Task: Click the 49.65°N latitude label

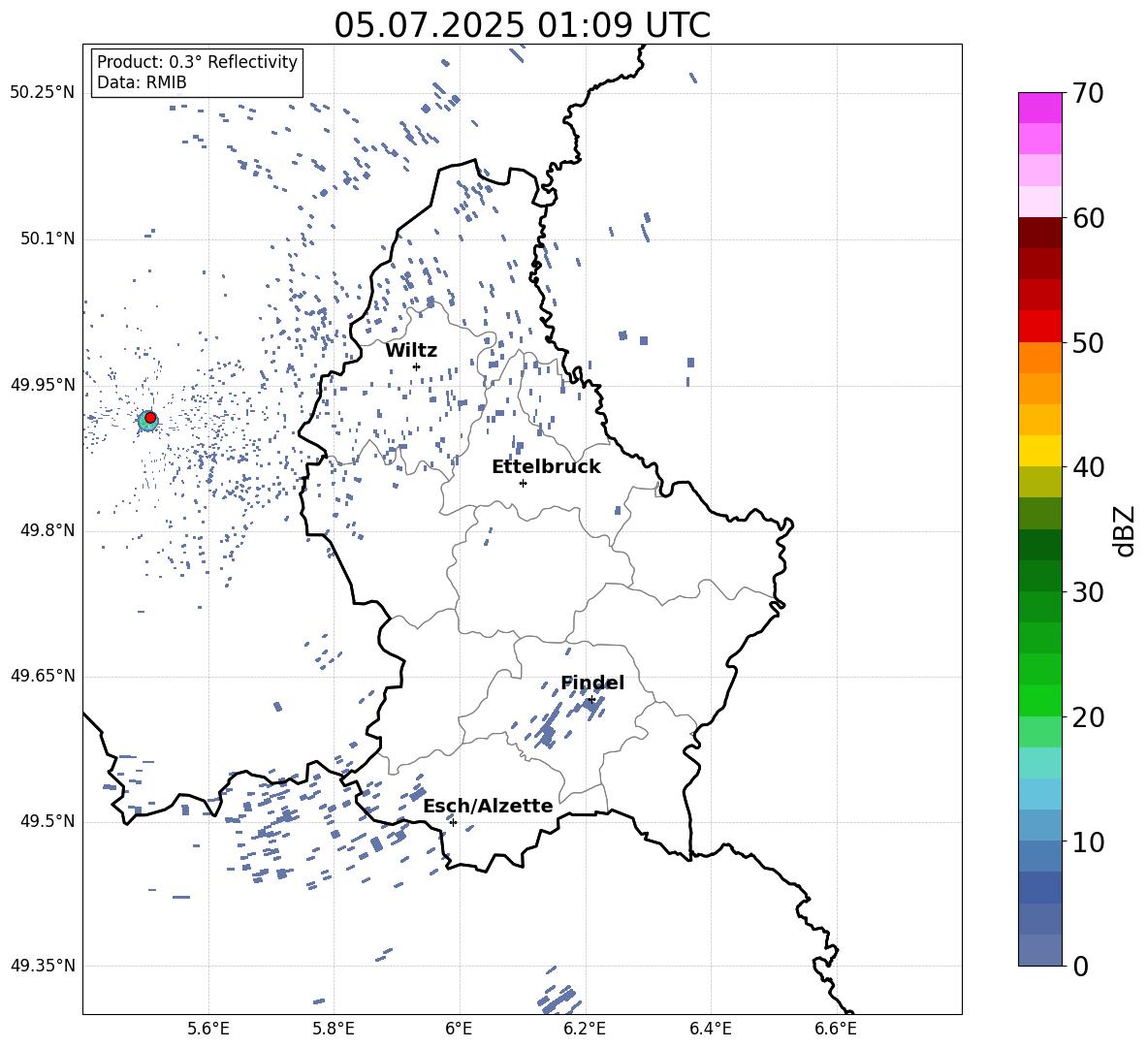Action: (42, 675)
